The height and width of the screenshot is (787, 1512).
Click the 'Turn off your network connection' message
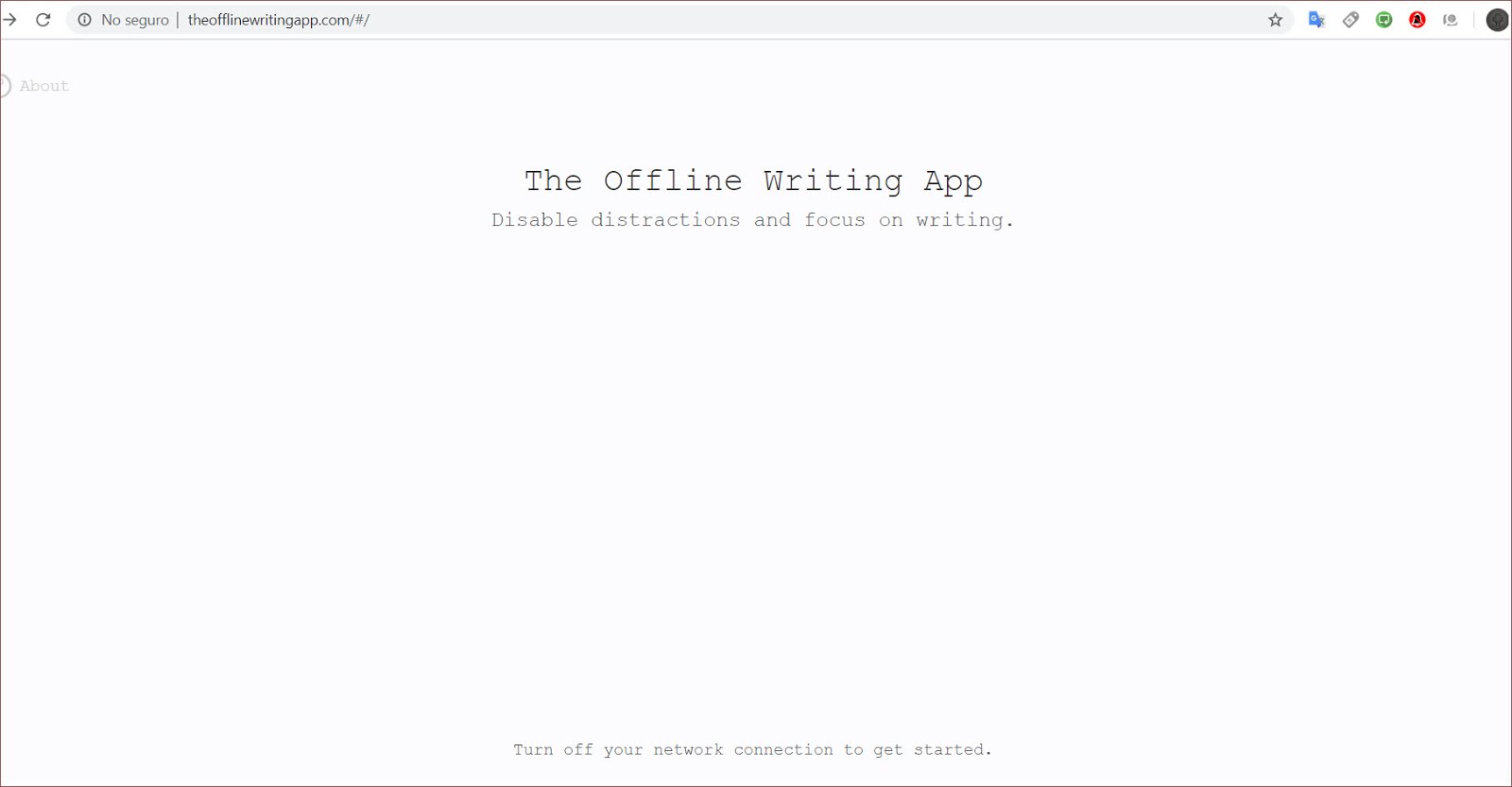(x=752, y=749)
